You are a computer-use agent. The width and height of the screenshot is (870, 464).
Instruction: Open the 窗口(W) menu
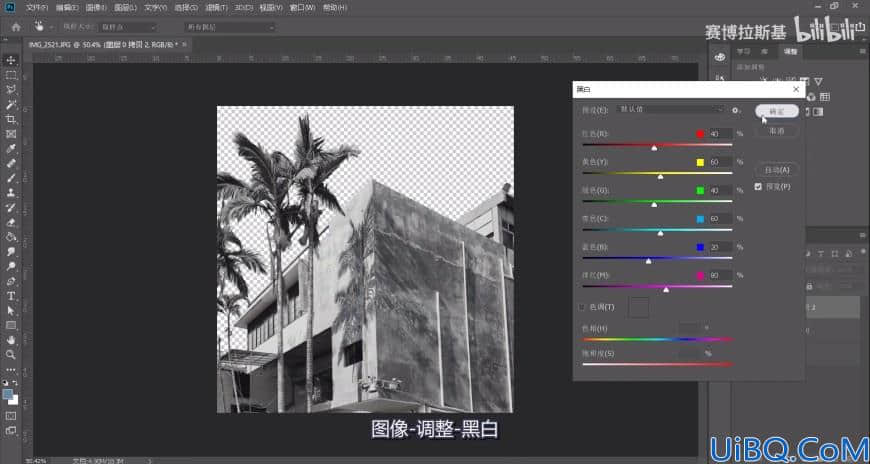tap(302, 8)
